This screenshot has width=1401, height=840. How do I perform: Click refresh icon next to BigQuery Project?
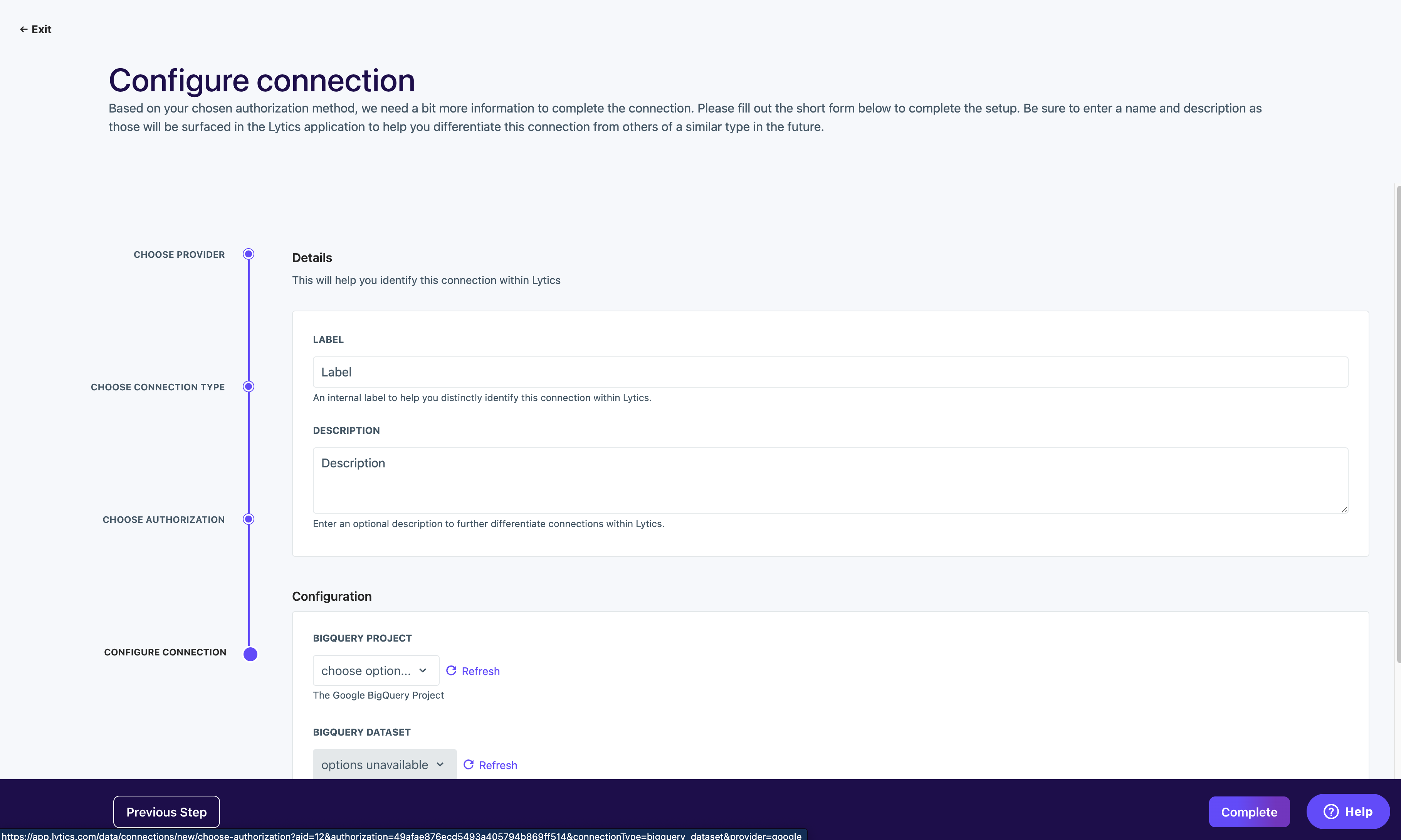coord(451,671)
